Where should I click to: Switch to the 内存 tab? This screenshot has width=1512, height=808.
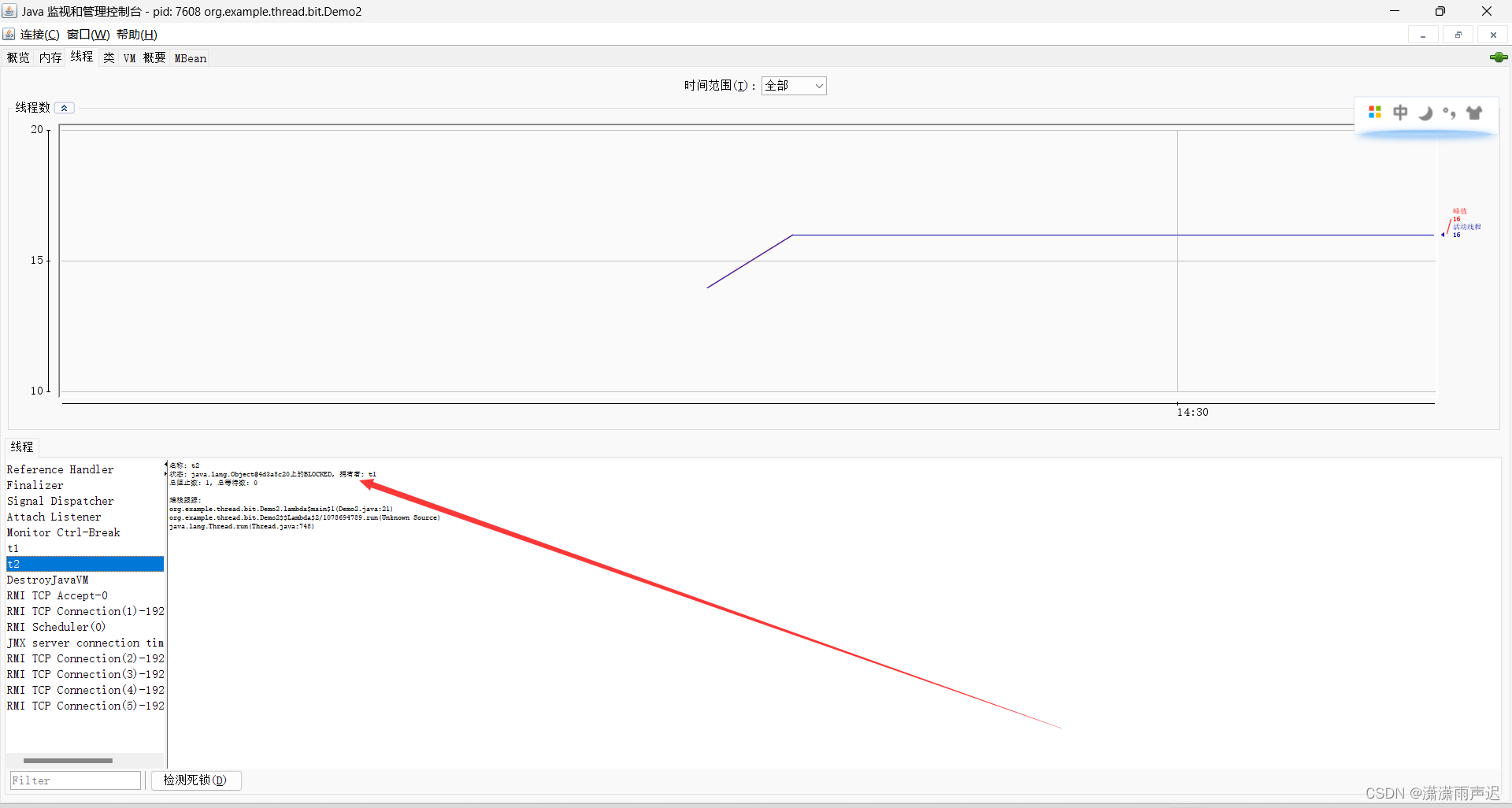tap(50, 58)
